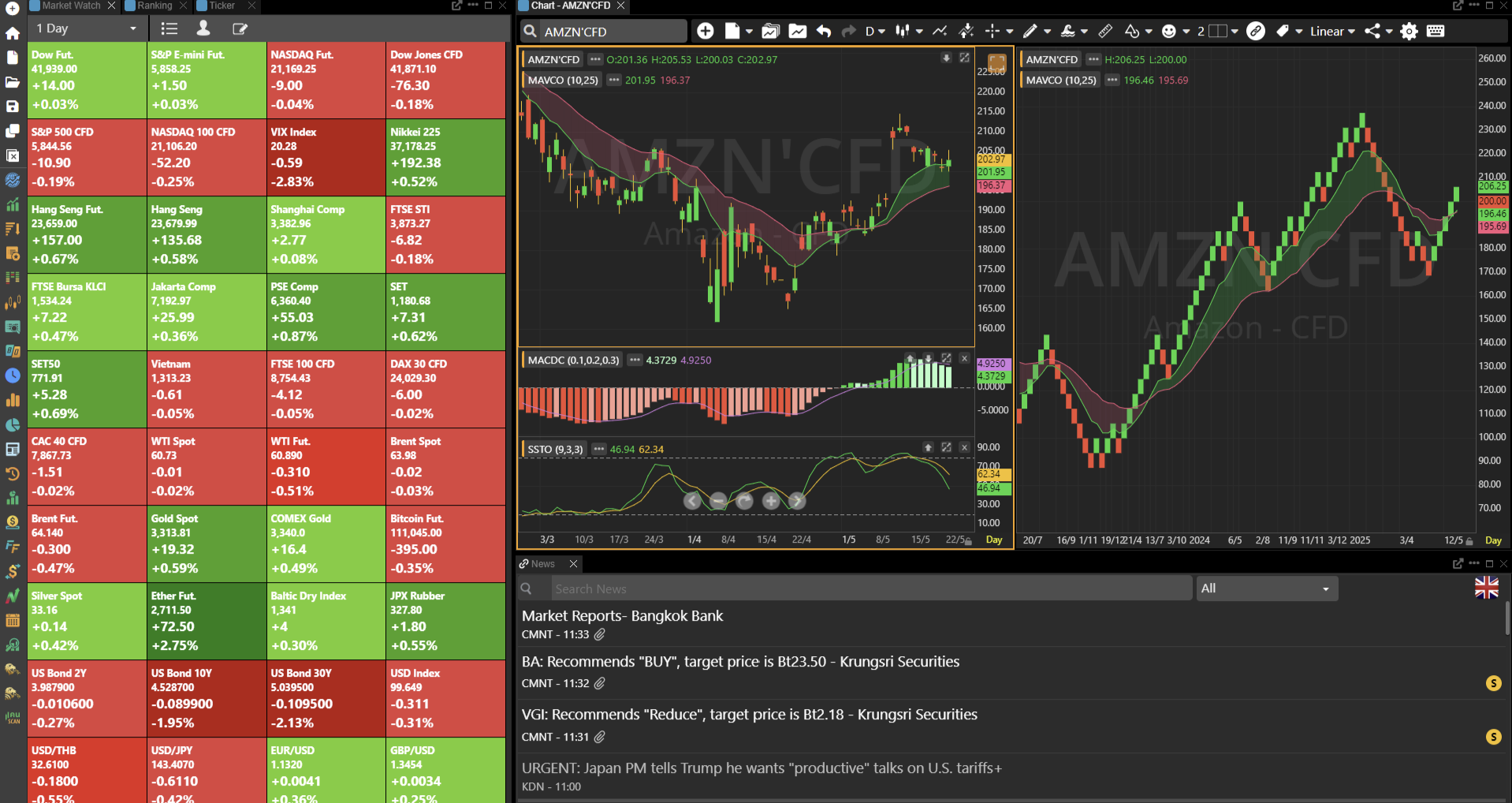Click the Dow Jones CFD tile
This screenshot has width=1512, height=803.
(446, 80)
